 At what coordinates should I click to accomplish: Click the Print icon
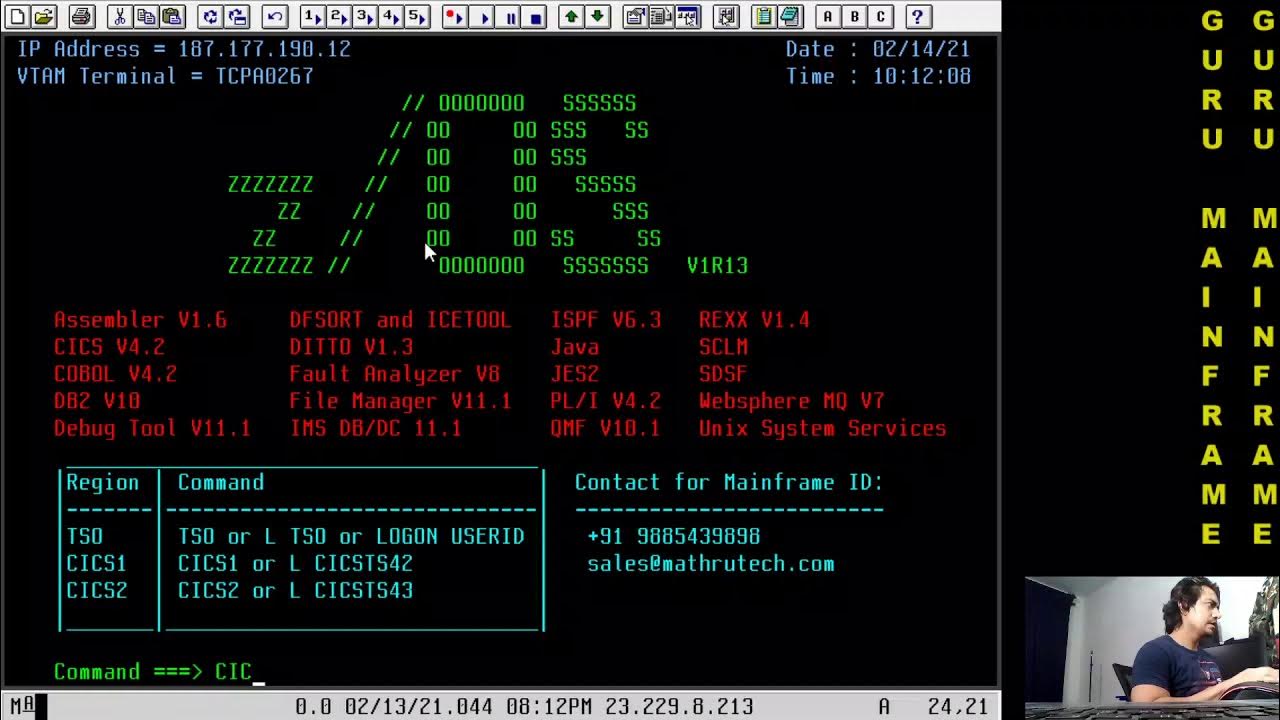coord(81,16)
